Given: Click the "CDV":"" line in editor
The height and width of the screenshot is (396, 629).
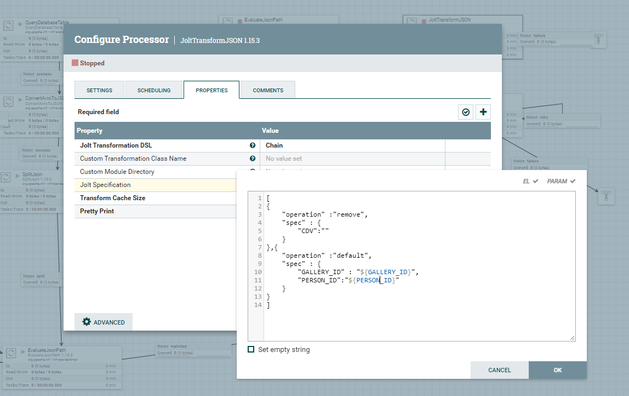Looking at the screenshot, I should [313, 231].
